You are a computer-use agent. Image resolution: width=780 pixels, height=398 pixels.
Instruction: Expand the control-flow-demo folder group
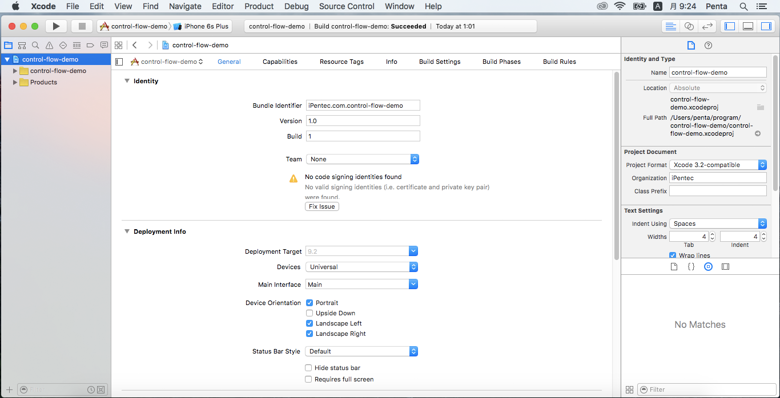tap(15, 71)
